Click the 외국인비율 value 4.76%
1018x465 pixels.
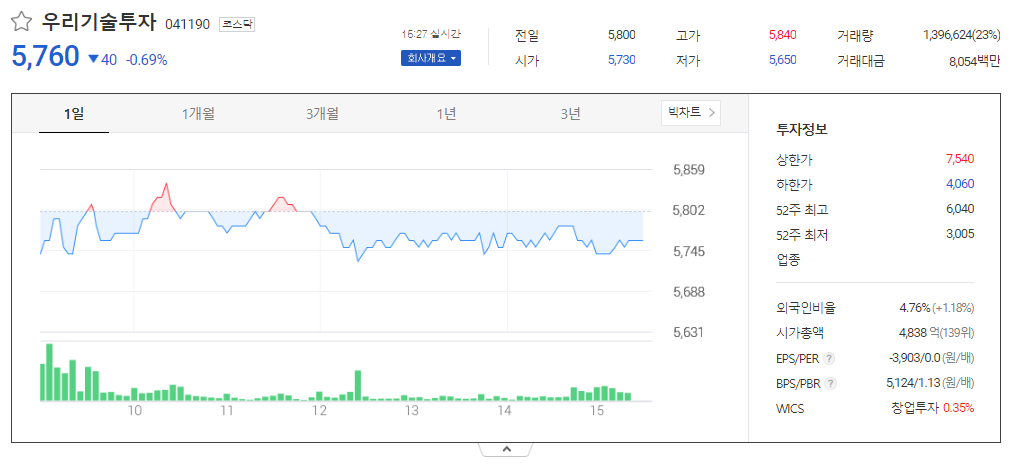(x=915, y=308)
